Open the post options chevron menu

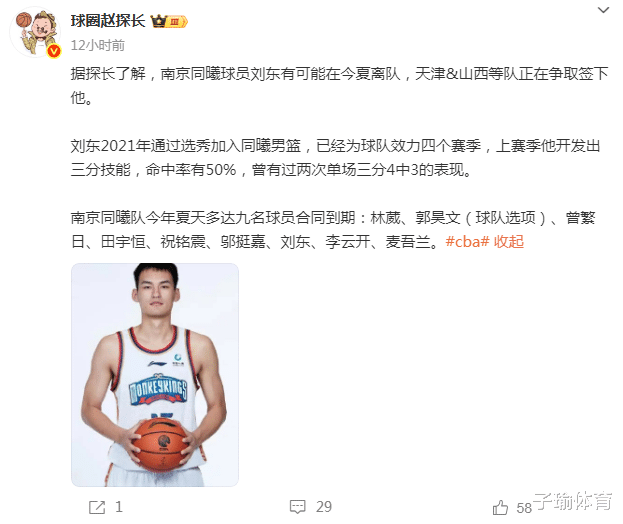point(603,10)
